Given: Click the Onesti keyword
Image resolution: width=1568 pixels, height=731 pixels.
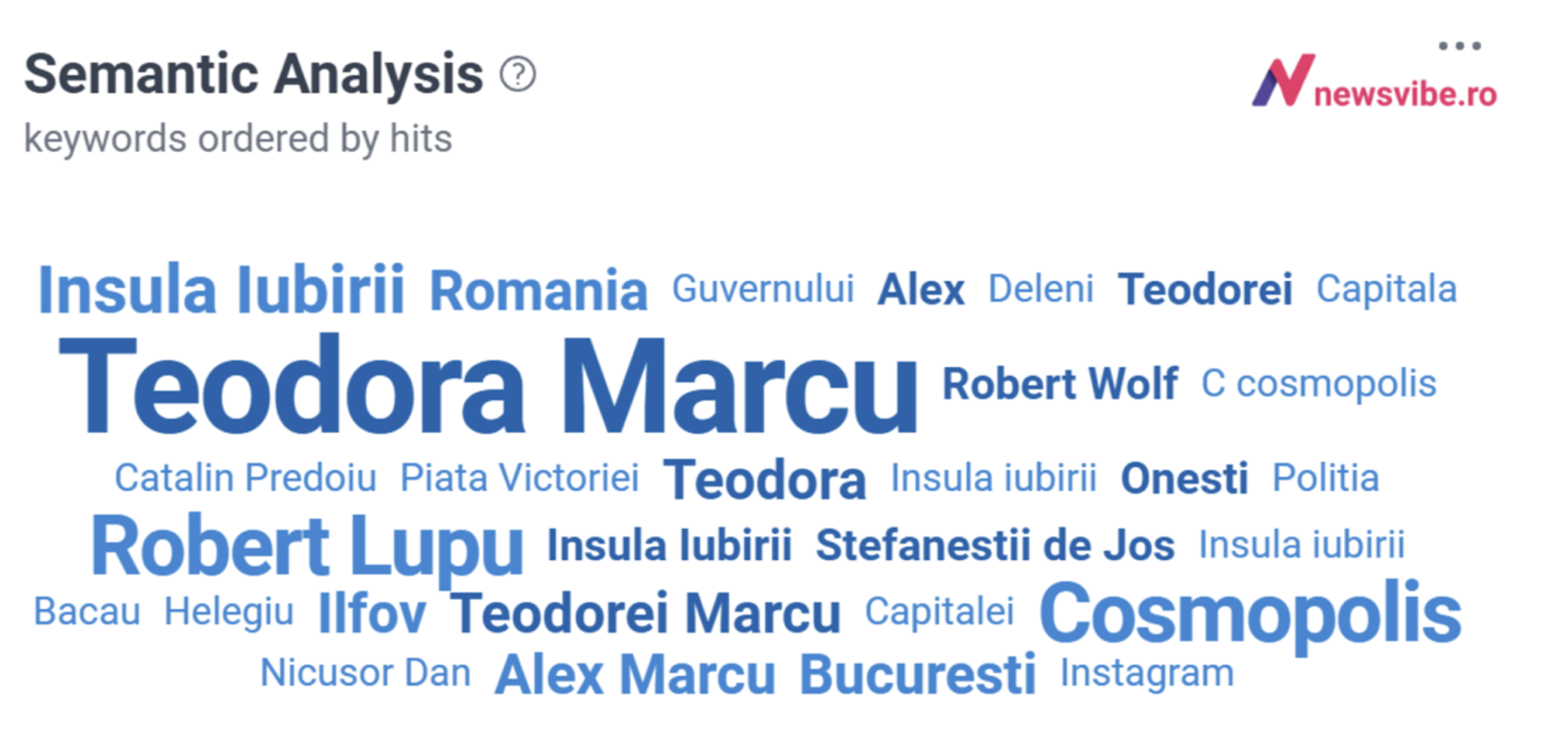Looking at the screenshot, I should [1184, 478].
